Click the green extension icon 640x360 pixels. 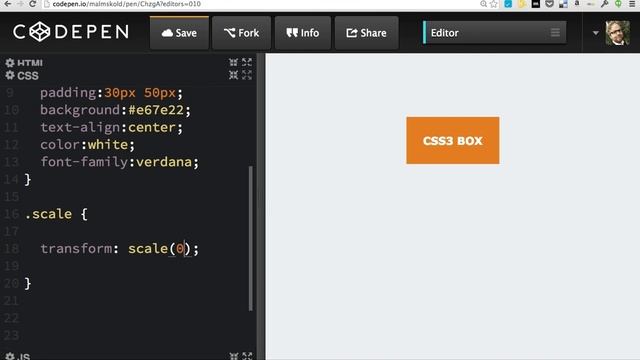[618, 4]
